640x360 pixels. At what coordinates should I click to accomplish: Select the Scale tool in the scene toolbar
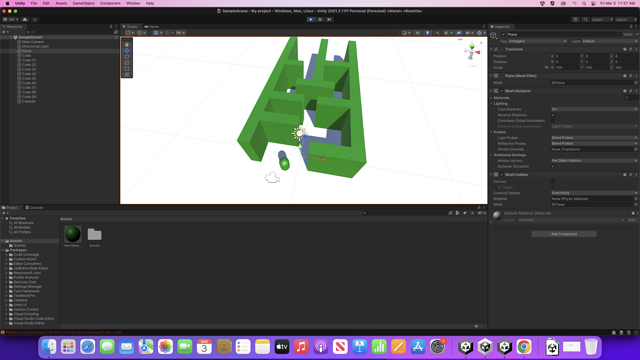pyautogui.click(x=127, y=63)
